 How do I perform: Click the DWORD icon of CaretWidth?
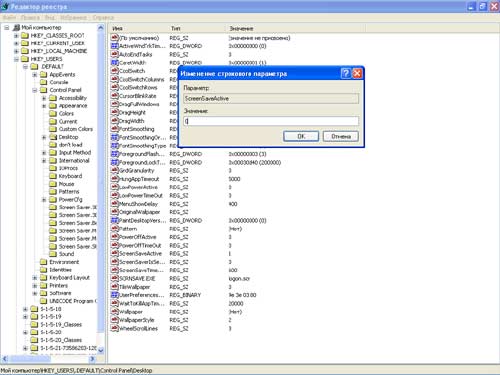(x=115, y=62)
